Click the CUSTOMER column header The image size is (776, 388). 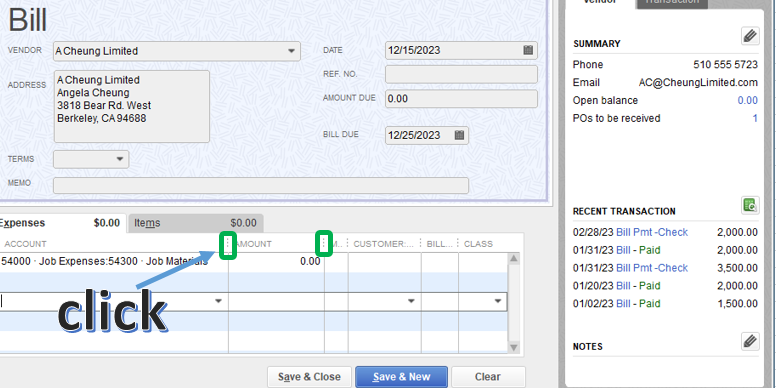(384, 244)
